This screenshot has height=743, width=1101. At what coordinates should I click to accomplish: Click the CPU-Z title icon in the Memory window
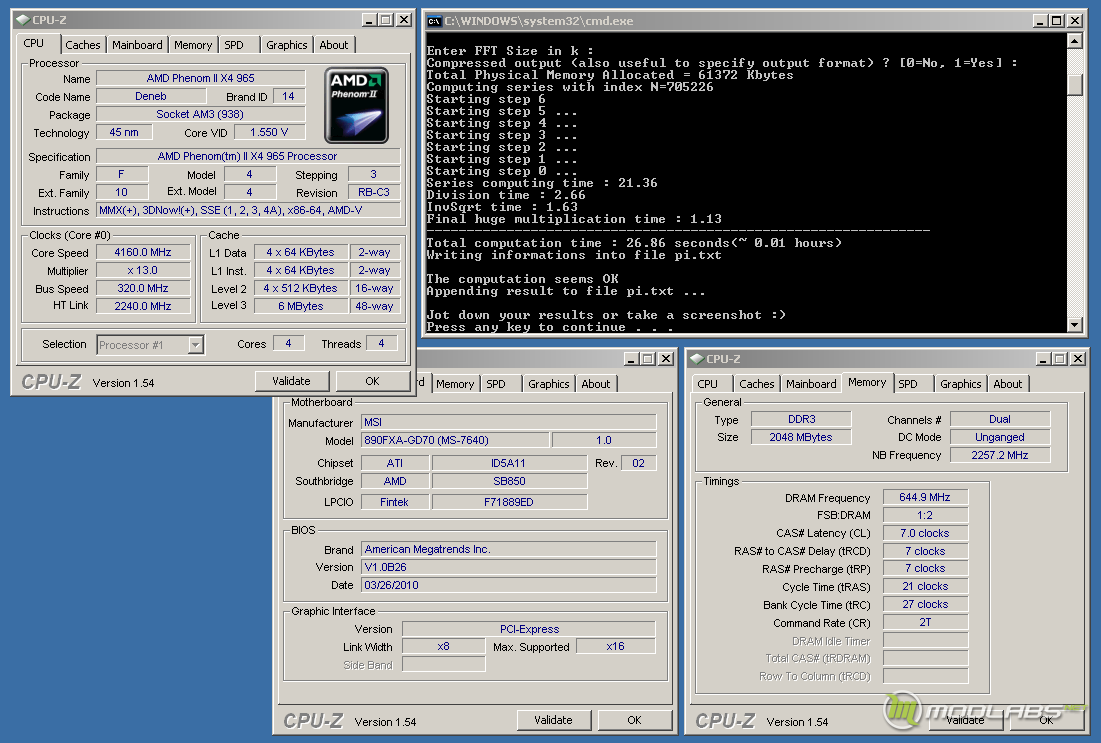click(697, 359)
